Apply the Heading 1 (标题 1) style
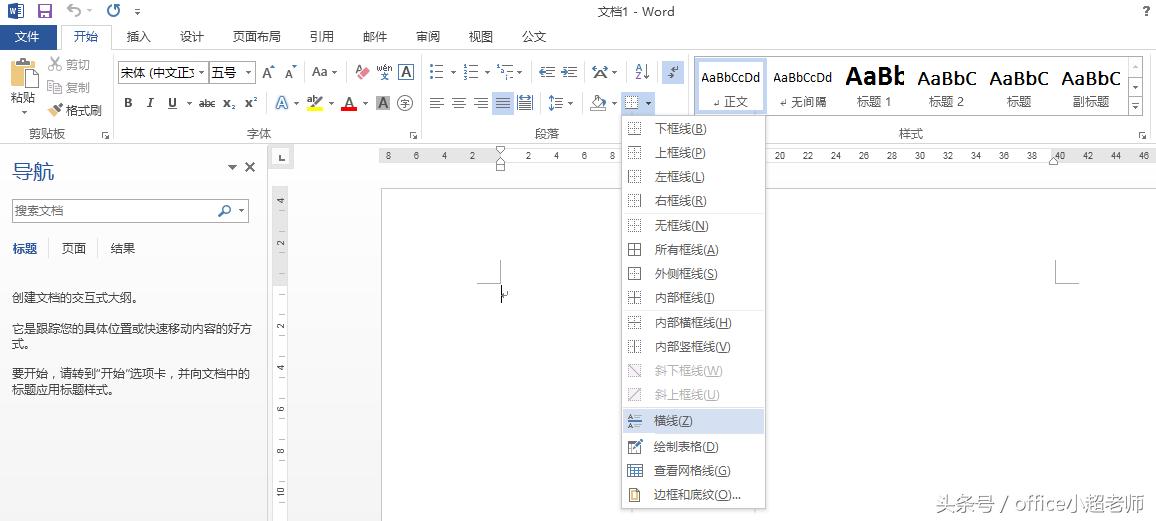 click(x=874, y=86)
